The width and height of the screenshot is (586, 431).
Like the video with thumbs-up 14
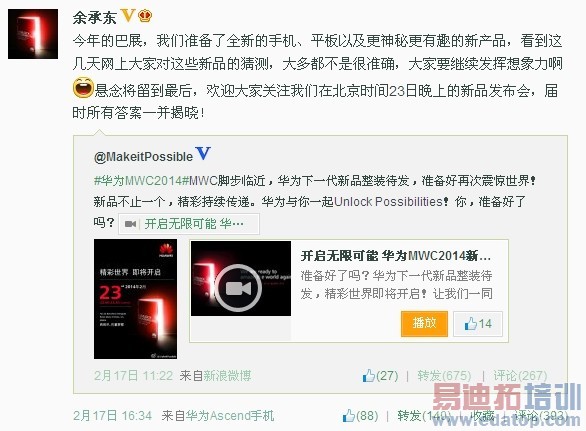478,324
